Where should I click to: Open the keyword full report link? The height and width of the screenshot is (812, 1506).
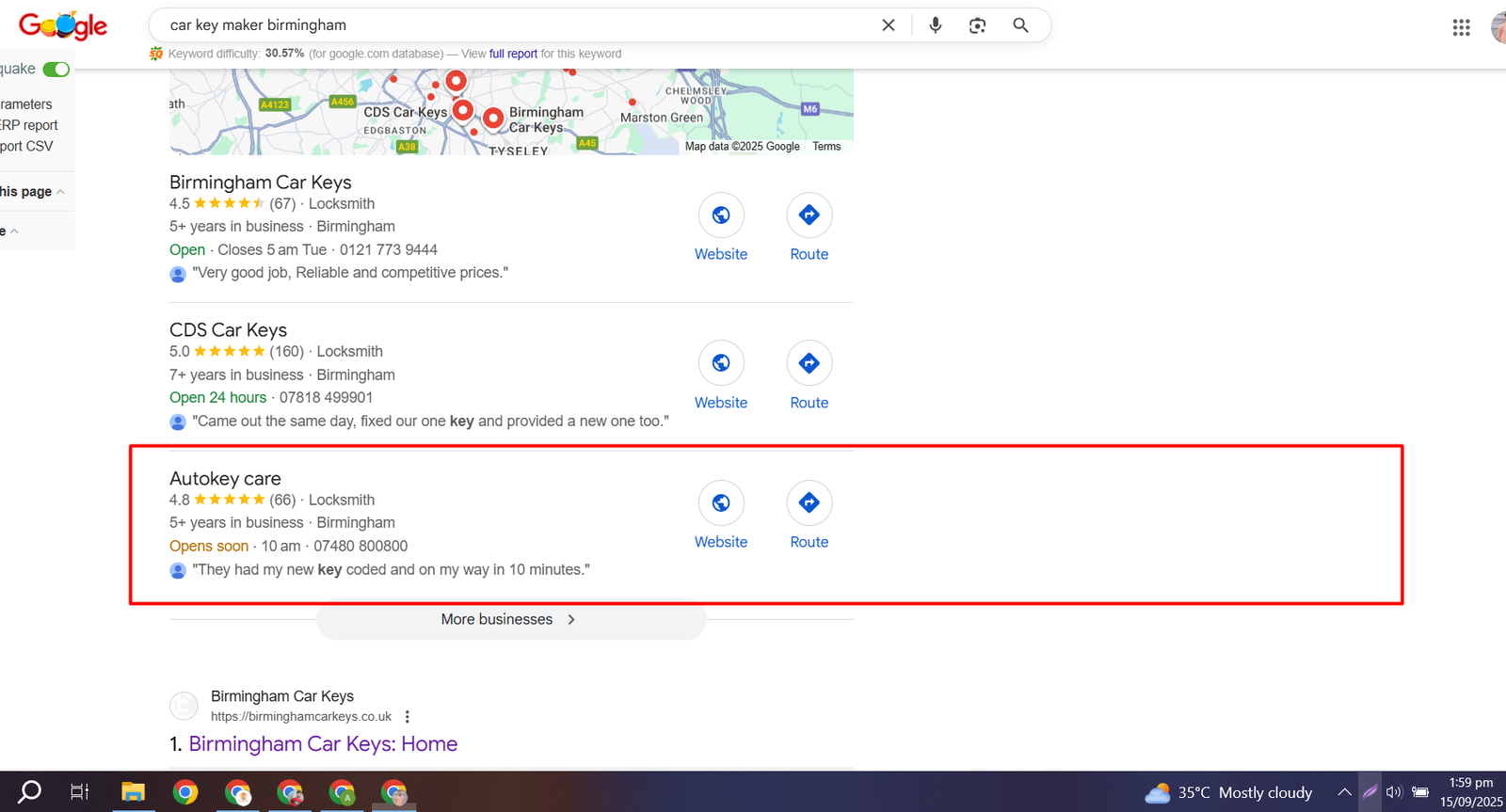pyautogui.click(x=513, y=54)
